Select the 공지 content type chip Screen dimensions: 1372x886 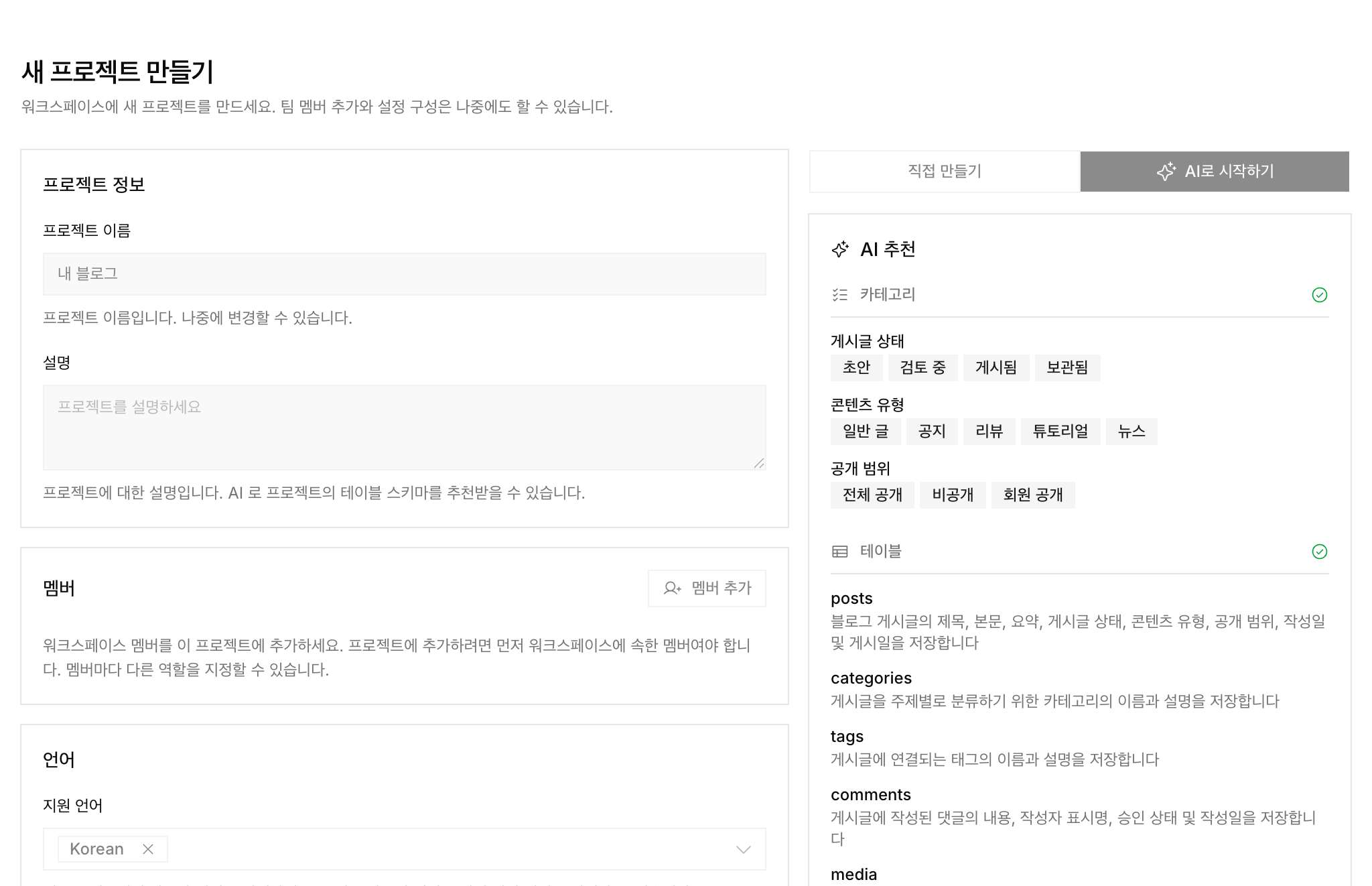pos(932,432)
